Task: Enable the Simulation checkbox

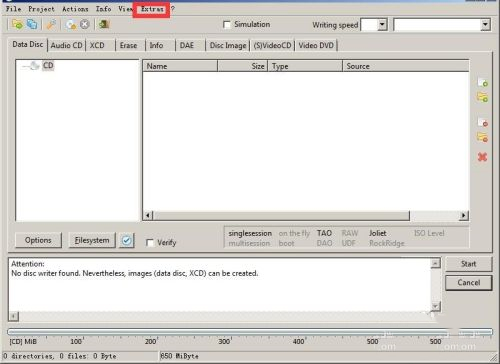Action: point(227,25)
